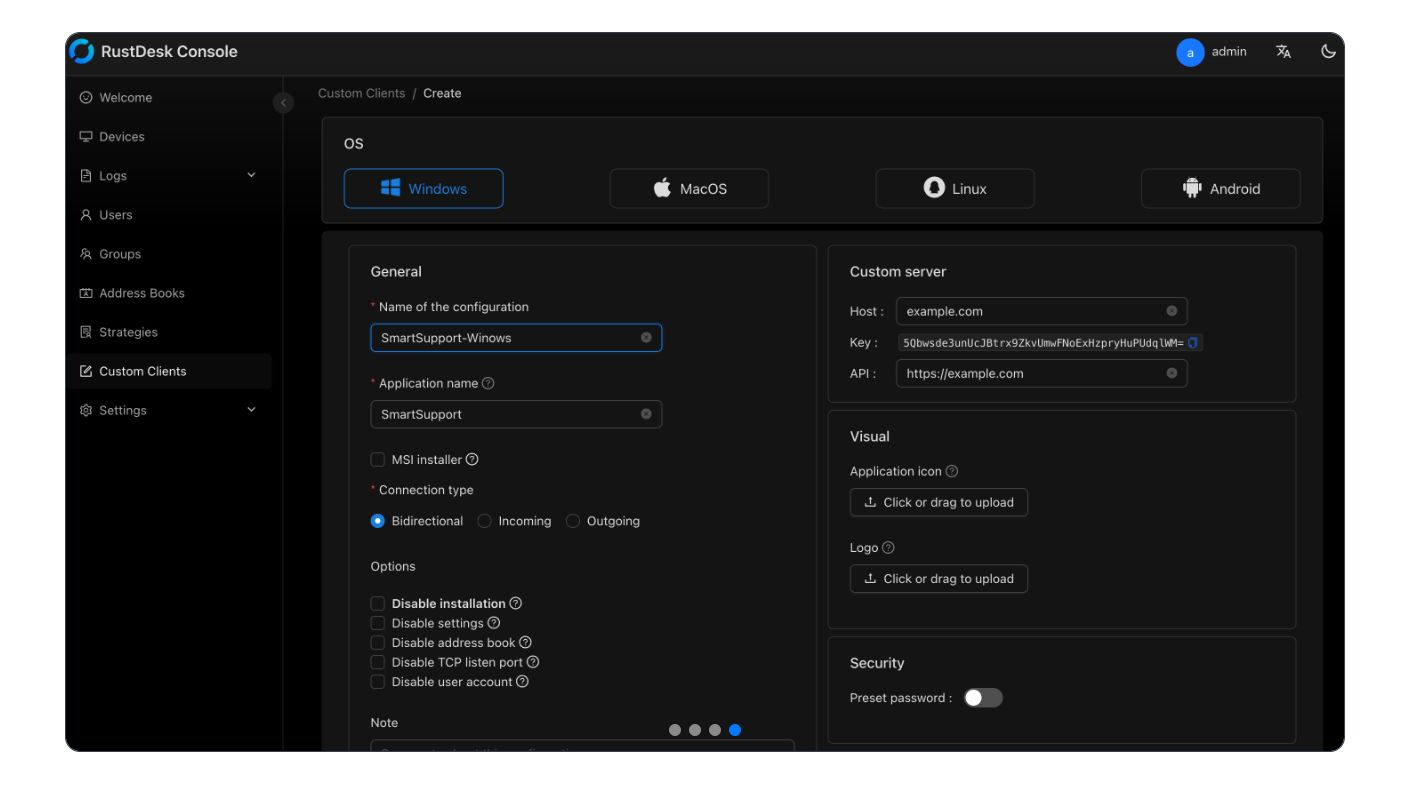Show help for Application name
The image size is (1417, 788).
(x=488, y=383)
